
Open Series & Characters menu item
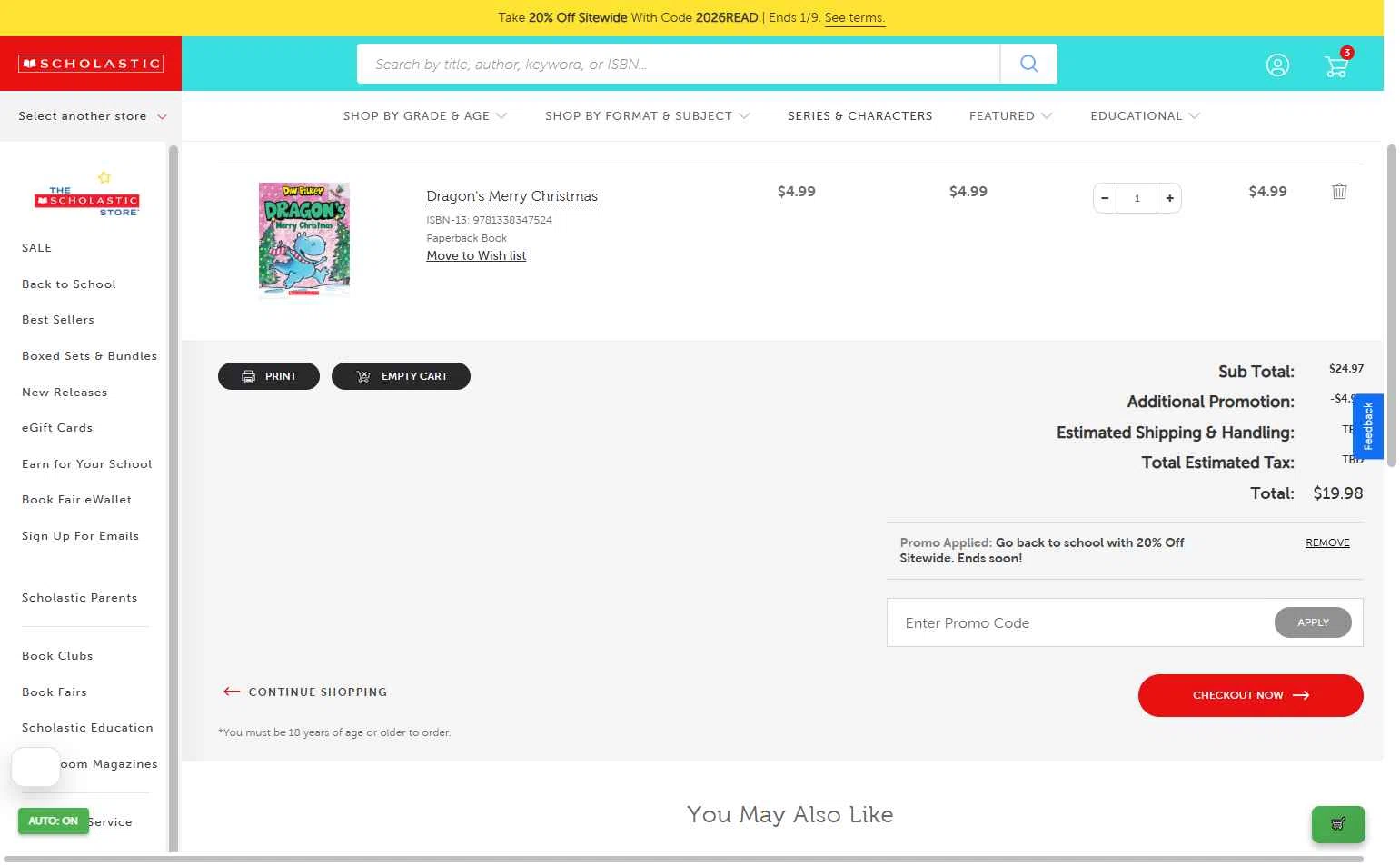tap(859, 115)
